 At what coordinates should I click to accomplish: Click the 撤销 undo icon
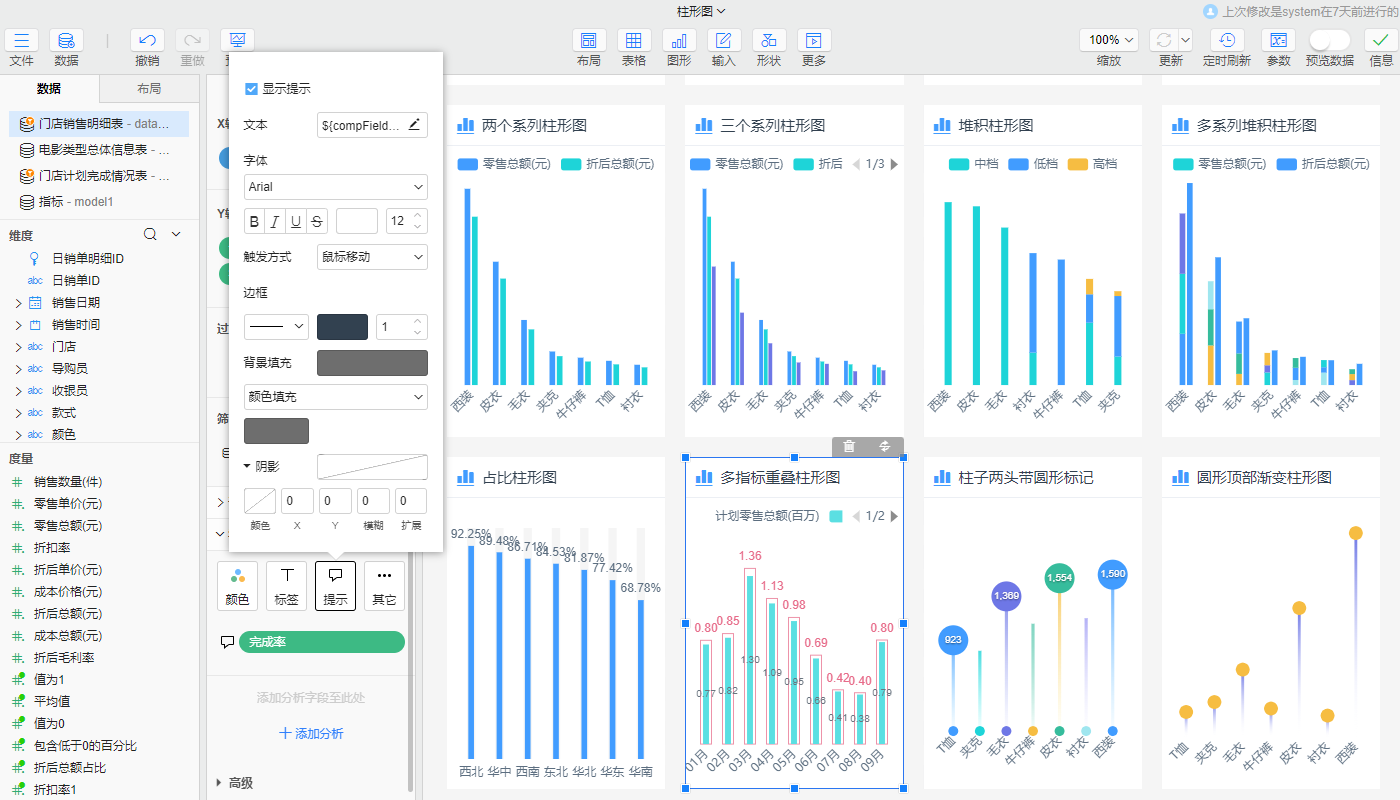[147, 41]
